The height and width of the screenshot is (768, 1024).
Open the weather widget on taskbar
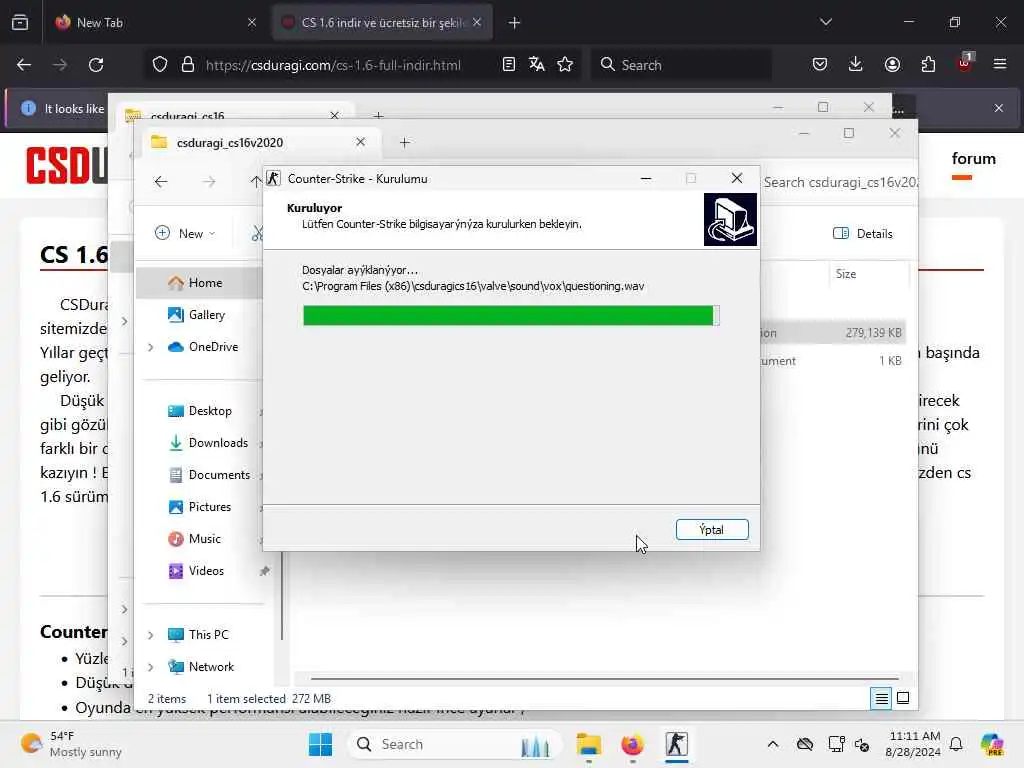(71, 744)
